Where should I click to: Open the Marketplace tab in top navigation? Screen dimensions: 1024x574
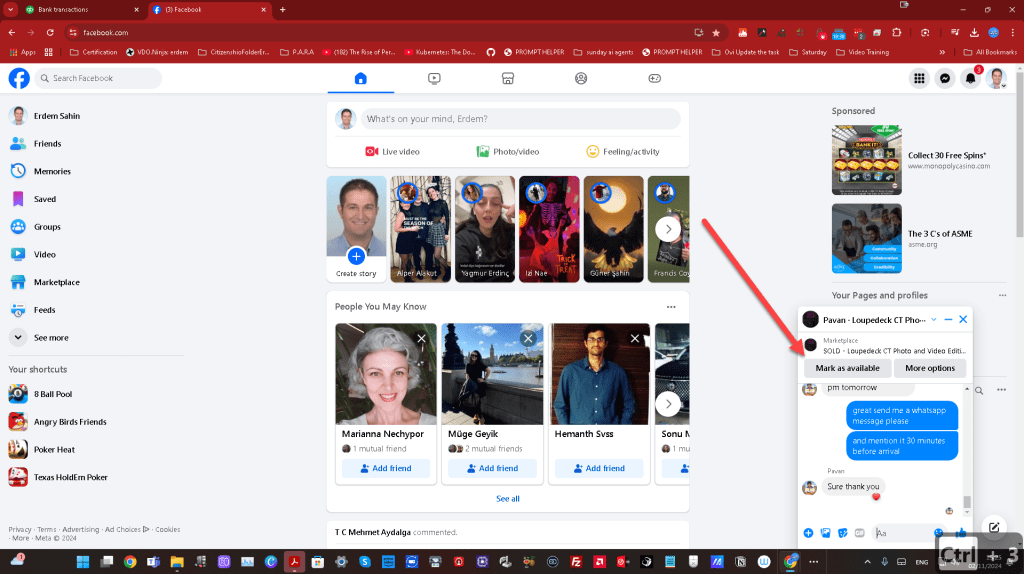507,78
